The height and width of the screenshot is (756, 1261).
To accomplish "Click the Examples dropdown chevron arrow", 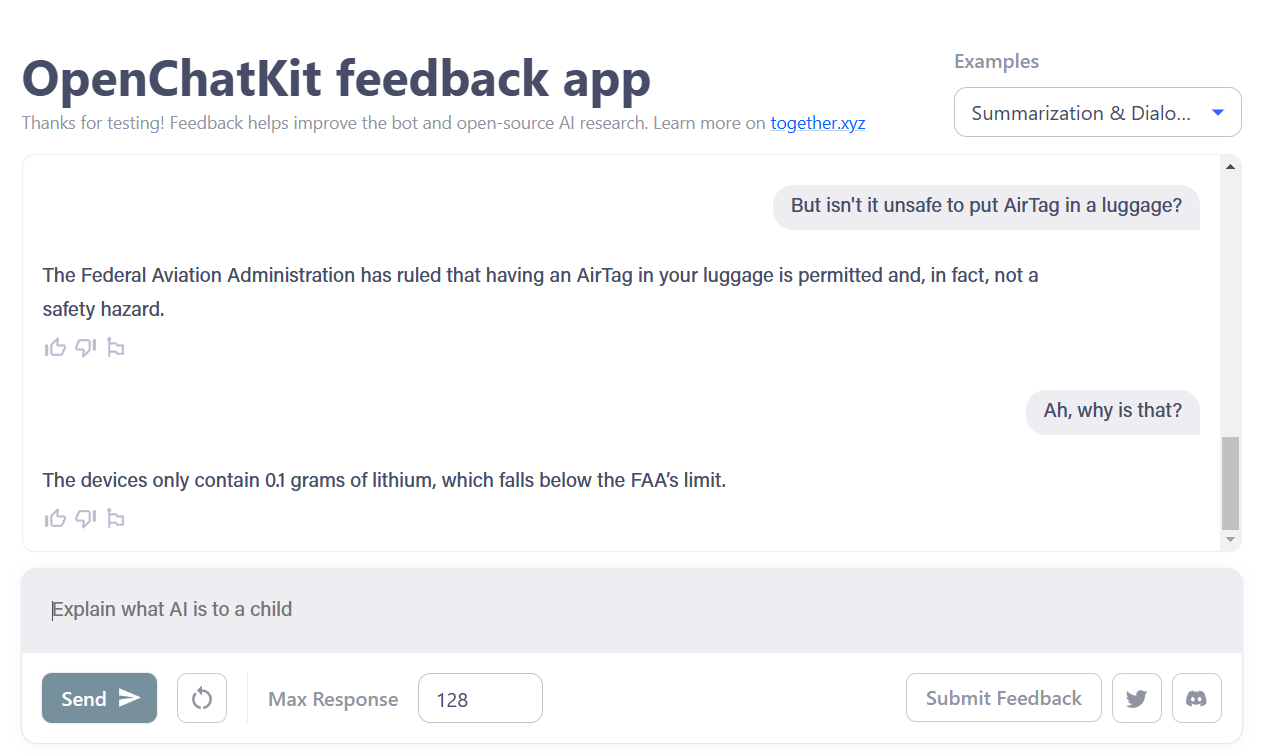I will click(x=1219, y=112).
